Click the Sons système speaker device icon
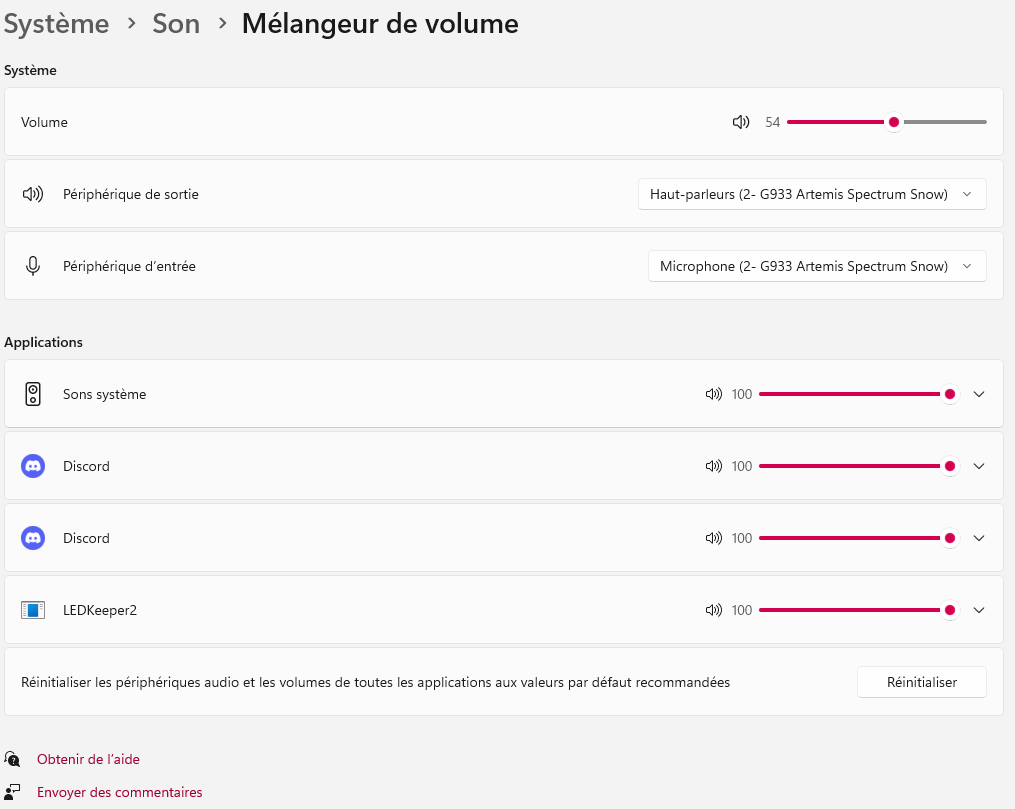This screenshot has width=1015, height=809. [x=33, y=394]
